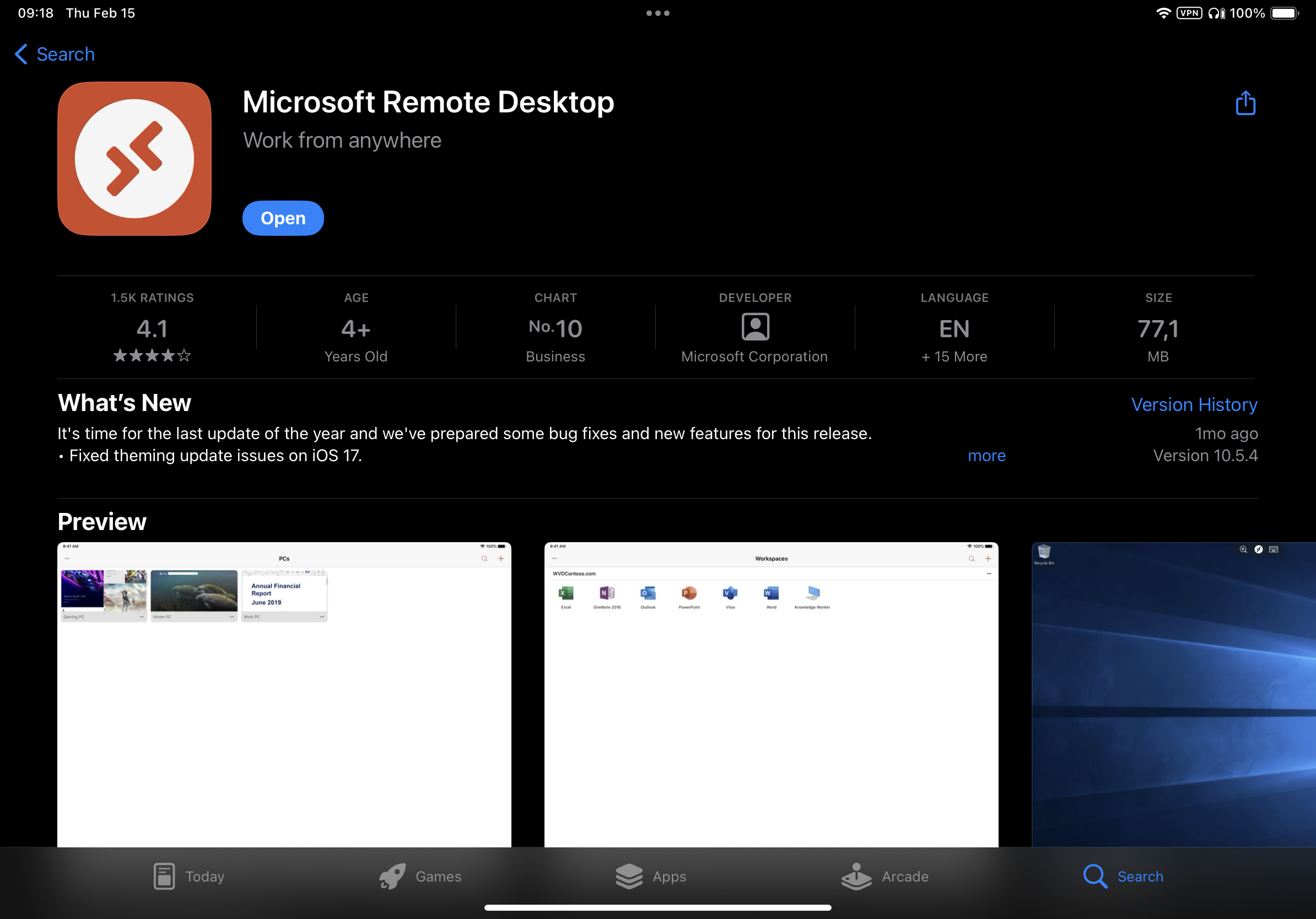Viewport: 1316px width, 919px height.
Task: Tap the Today tab icon
Action: (x=164, y=876)
